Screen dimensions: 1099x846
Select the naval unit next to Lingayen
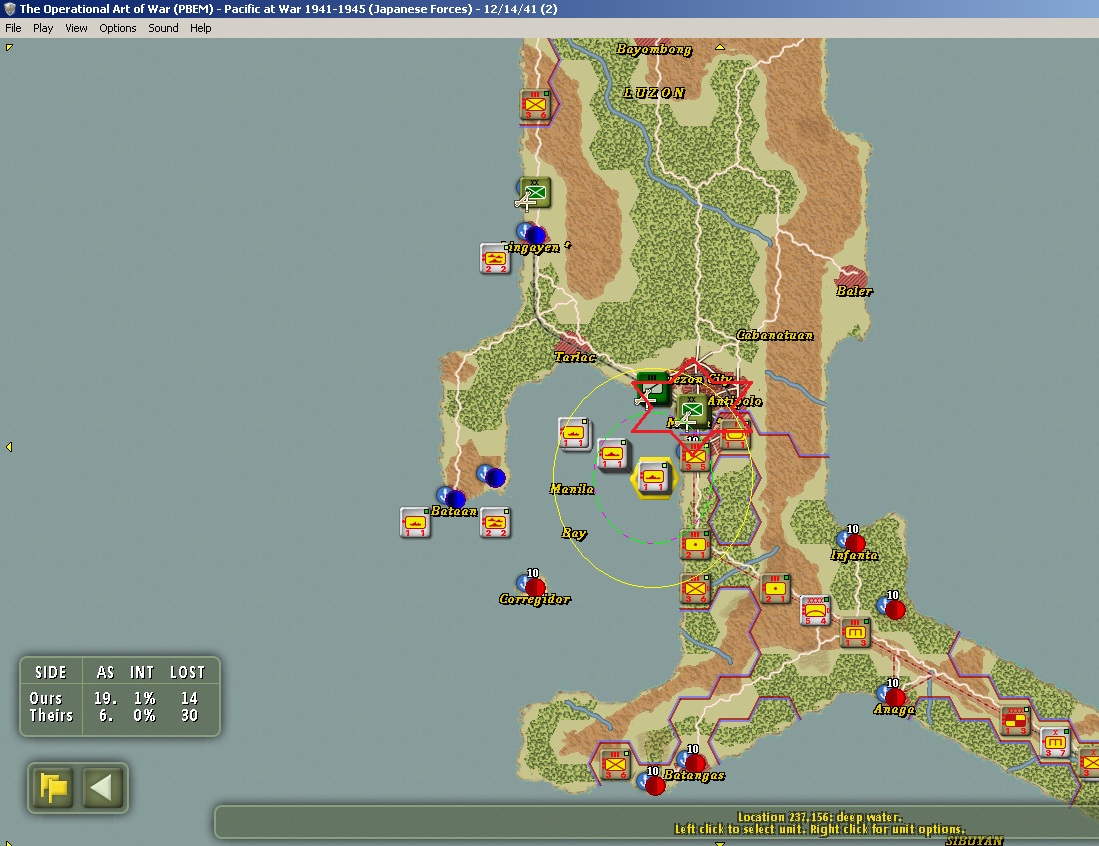[495, 259]
